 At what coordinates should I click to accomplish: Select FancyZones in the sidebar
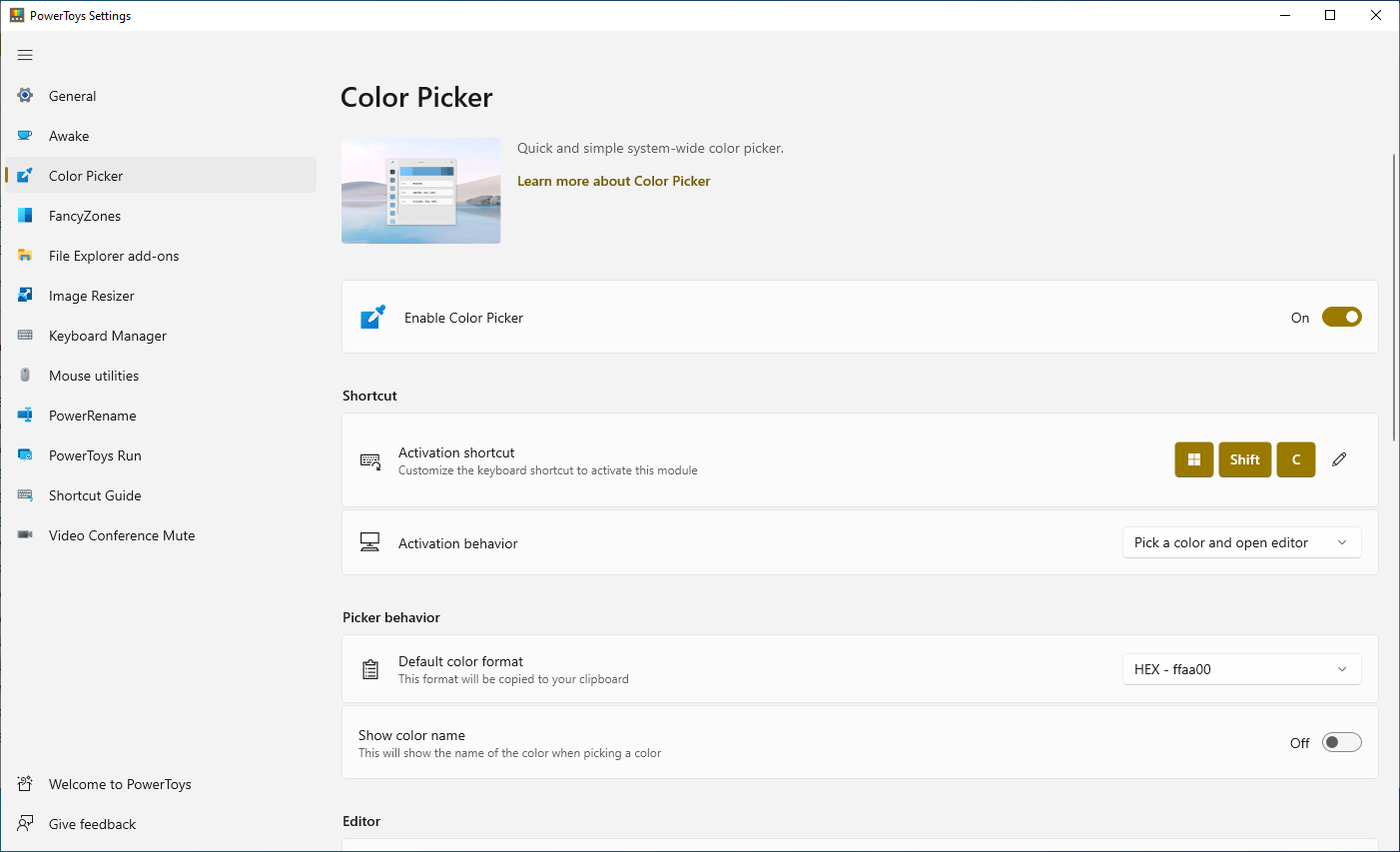(161, 216)
